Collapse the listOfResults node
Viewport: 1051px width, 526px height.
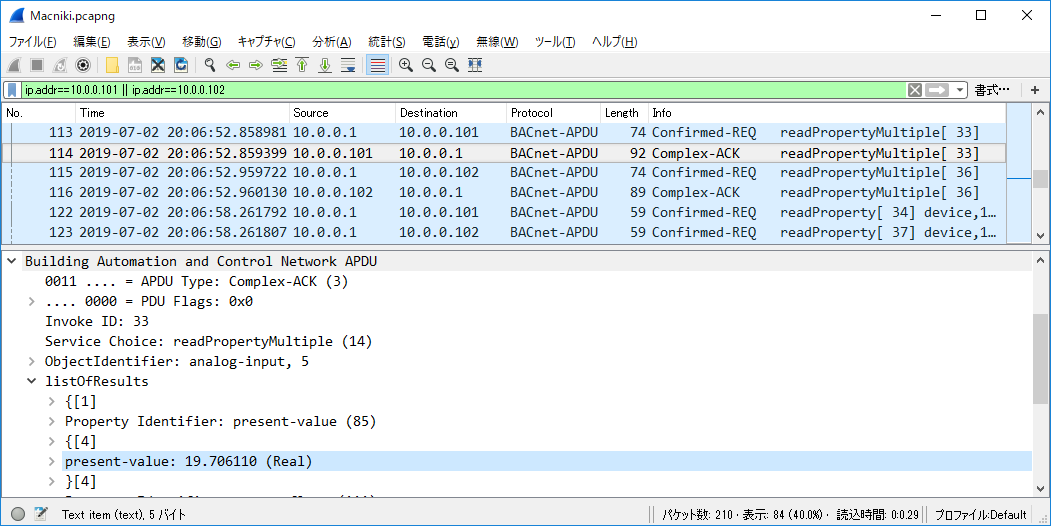point(32,381)
